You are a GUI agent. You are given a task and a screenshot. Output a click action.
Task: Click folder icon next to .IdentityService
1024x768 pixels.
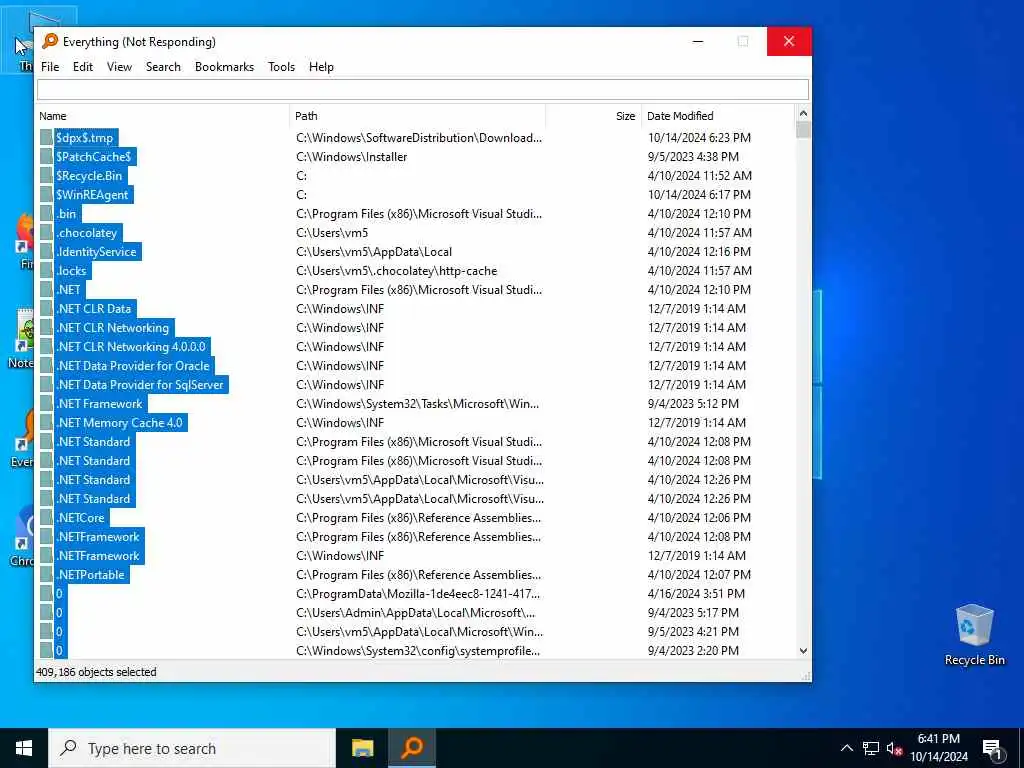tap(46, 251)
